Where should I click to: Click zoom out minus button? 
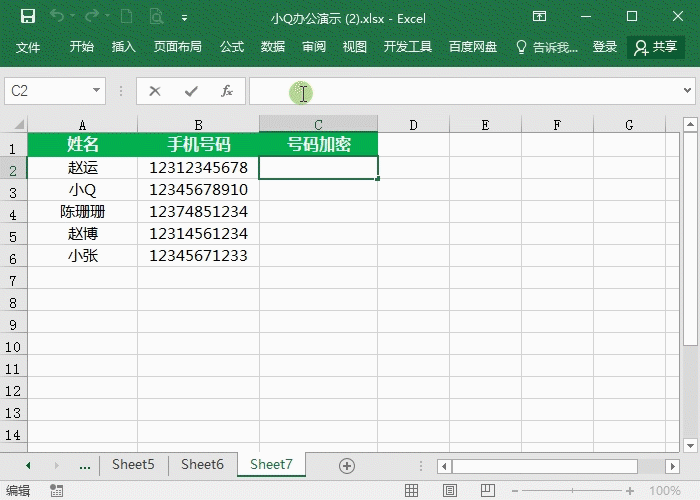(515, 491)
